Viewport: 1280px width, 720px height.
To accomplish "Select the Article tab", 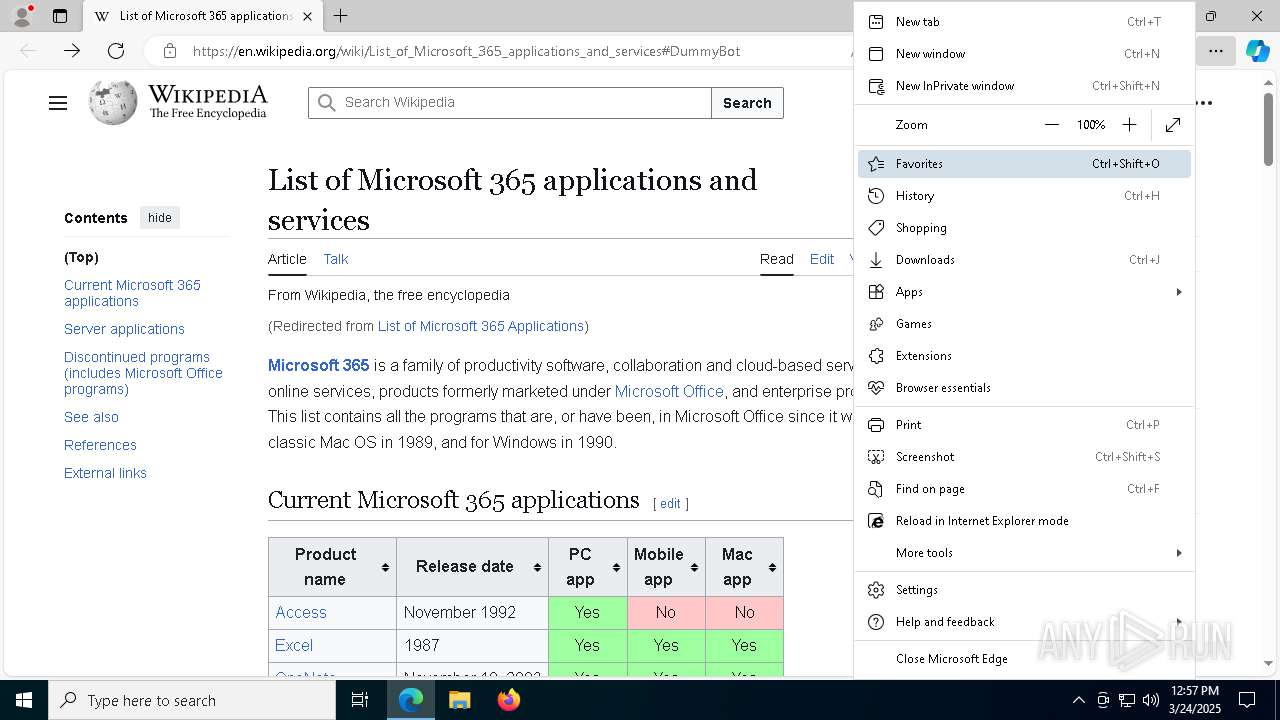I will [287, 259].
